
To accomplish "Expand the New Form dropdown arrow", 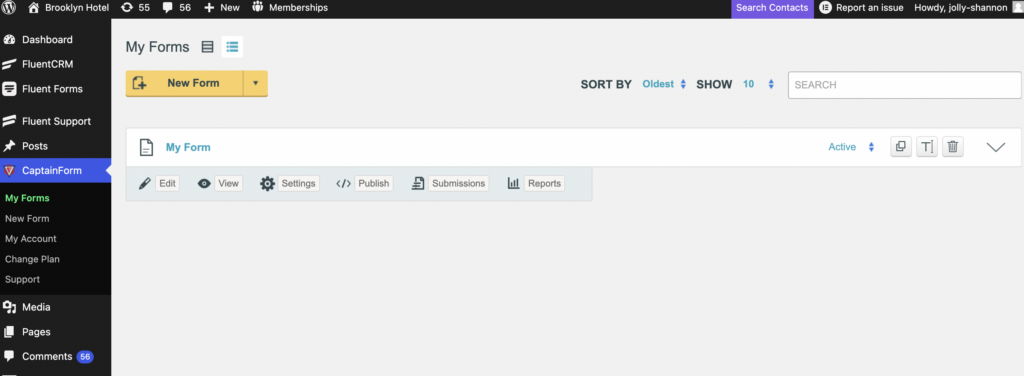I will (x=255, y=84).
